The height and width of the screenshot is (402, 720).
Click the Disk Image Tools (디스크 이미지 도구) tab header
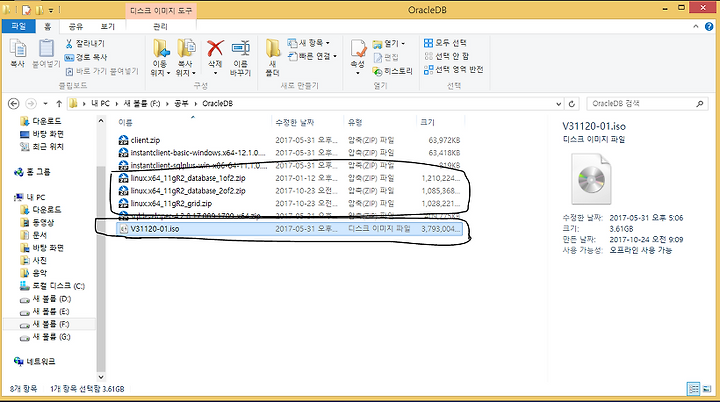pyautogui.click(x=161, y=11)
